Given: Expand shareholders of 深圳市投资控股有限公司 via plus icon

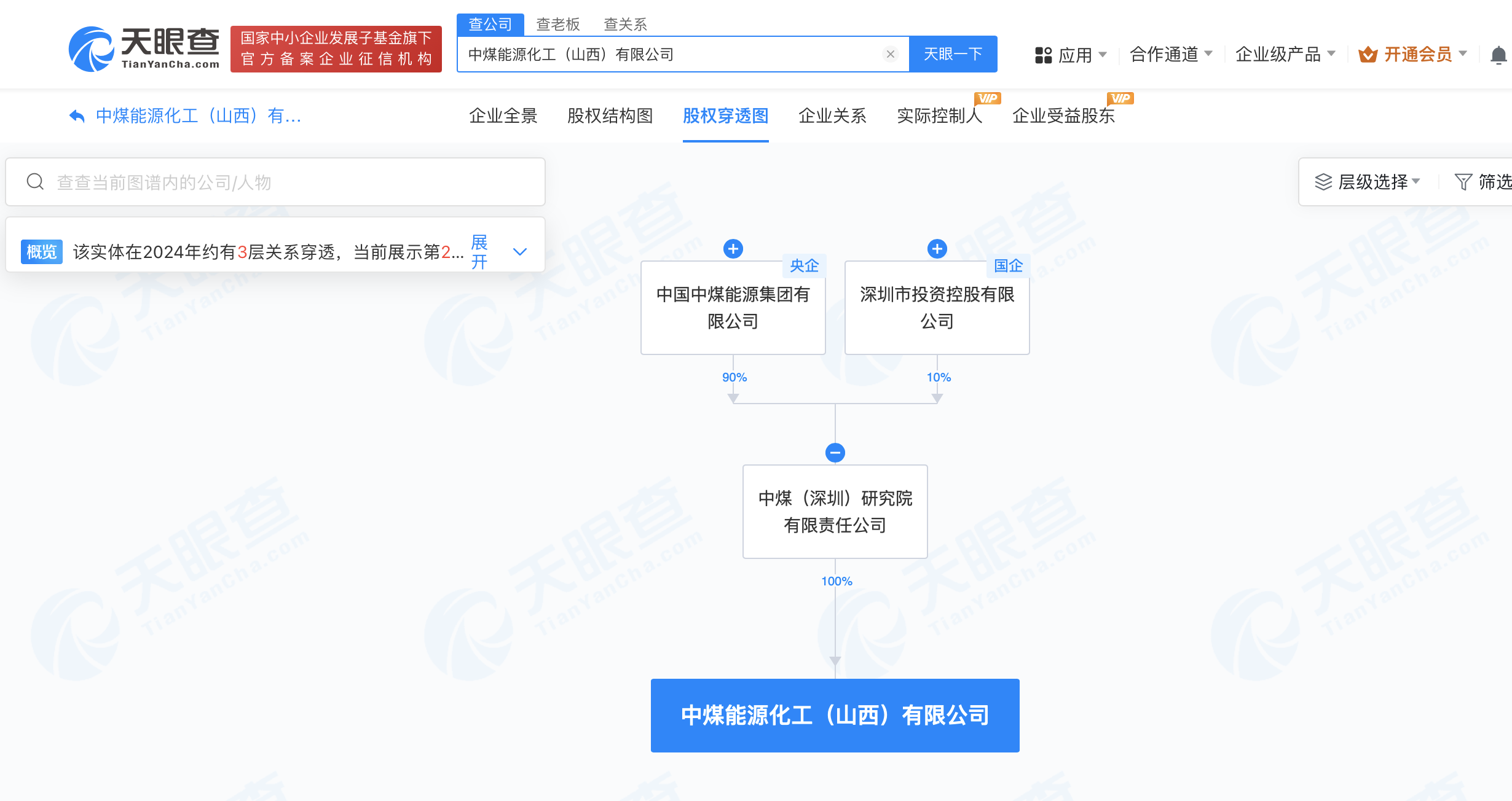Looking at the screenshot, I should tap(936, 249).
